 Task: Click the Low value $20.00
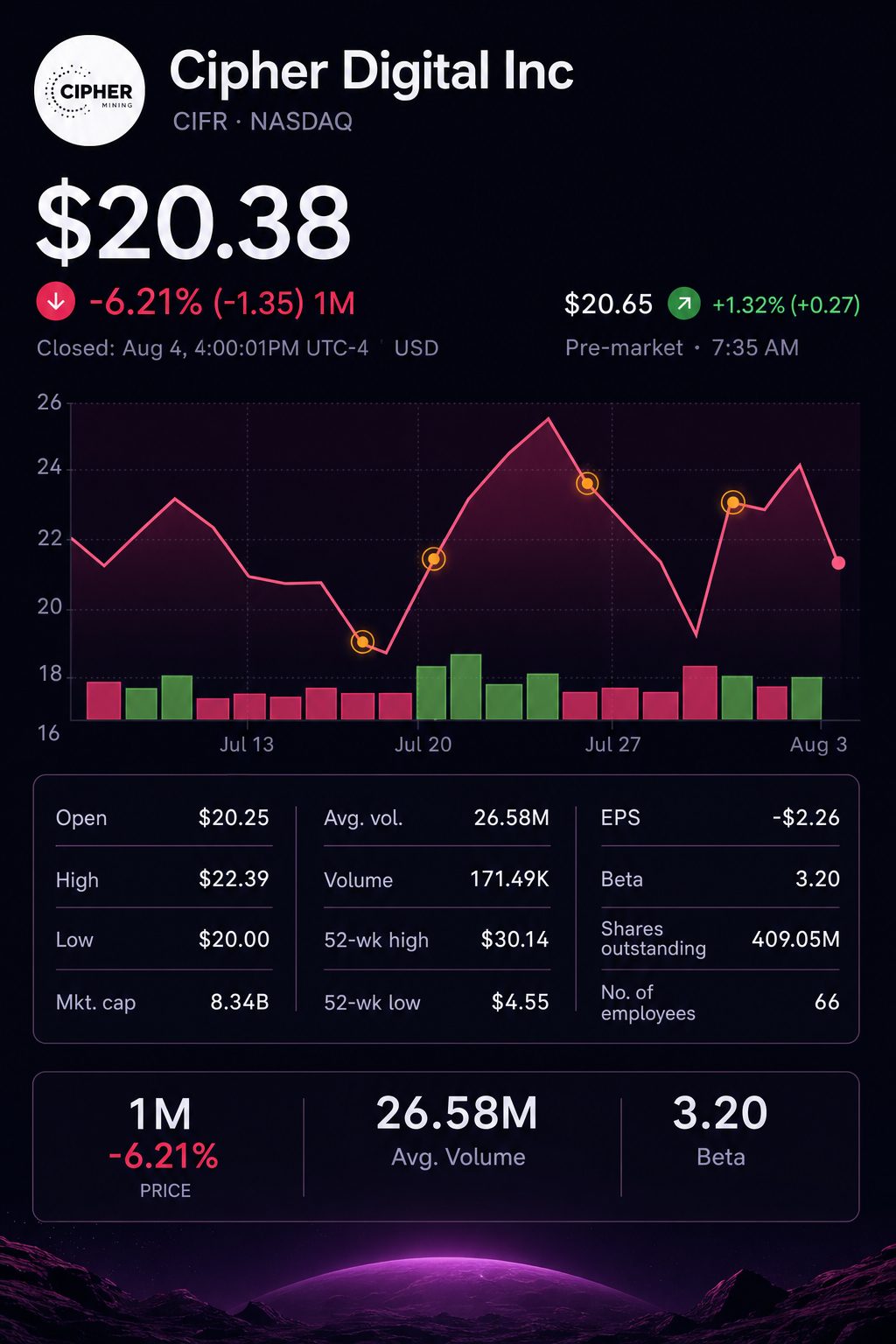[234, 940]
